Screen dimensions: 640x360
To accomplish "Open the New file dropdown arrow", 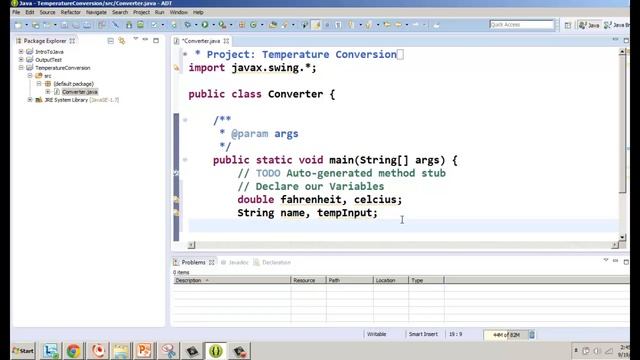I will 27,25.
